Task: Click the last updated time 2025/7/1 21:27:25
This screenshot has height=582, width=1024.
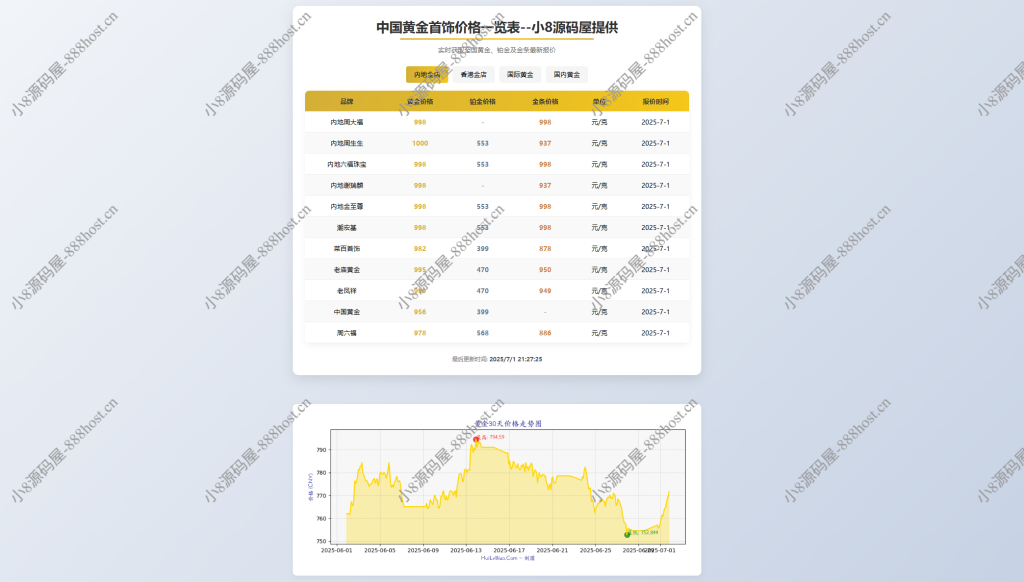Action: [x=516, y=359]
